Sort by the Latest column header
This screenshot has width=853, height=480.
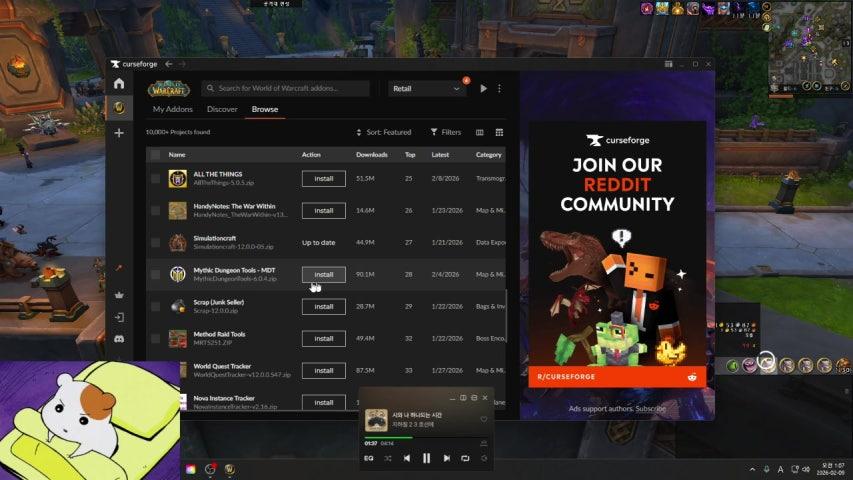(x=440, y=155)
